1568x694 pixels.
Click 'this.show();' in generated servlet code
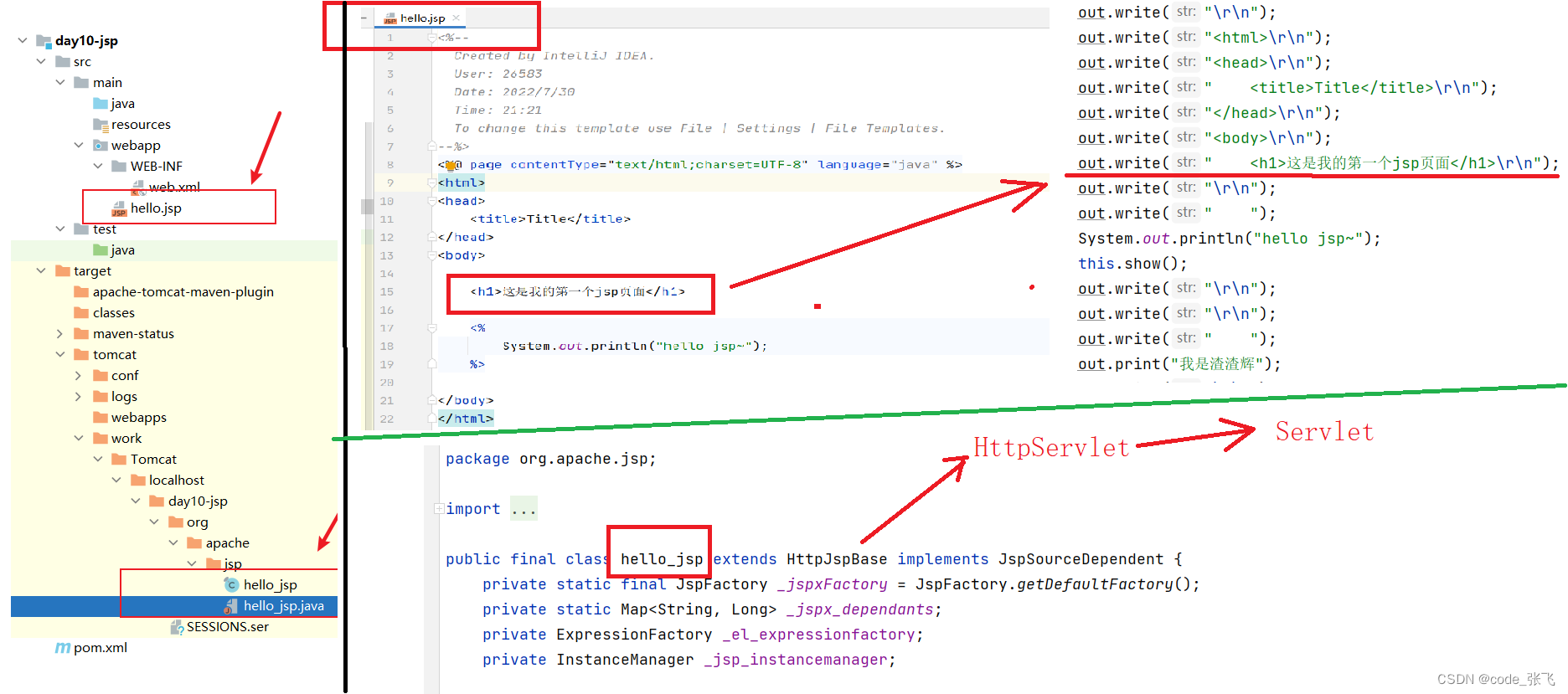coord(1132,264)
